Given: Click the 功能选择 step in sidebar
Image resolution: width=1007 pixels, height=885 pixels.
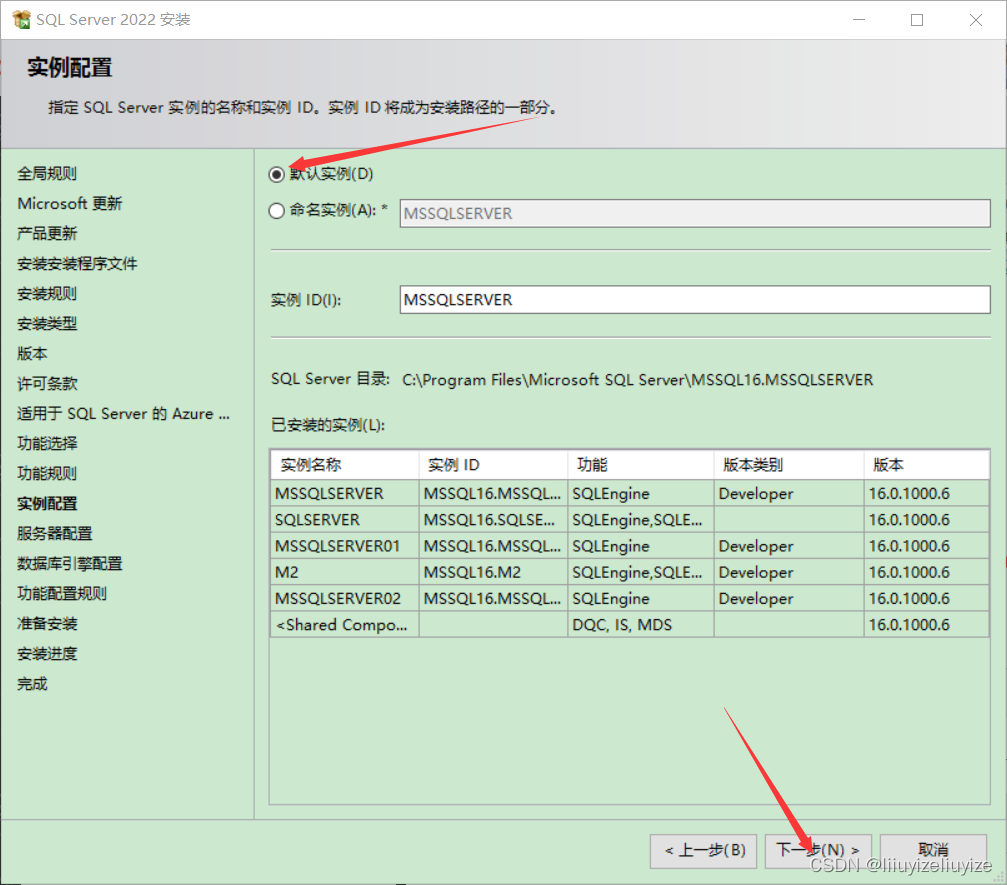Looking at the screenshot, I should 47,443.
